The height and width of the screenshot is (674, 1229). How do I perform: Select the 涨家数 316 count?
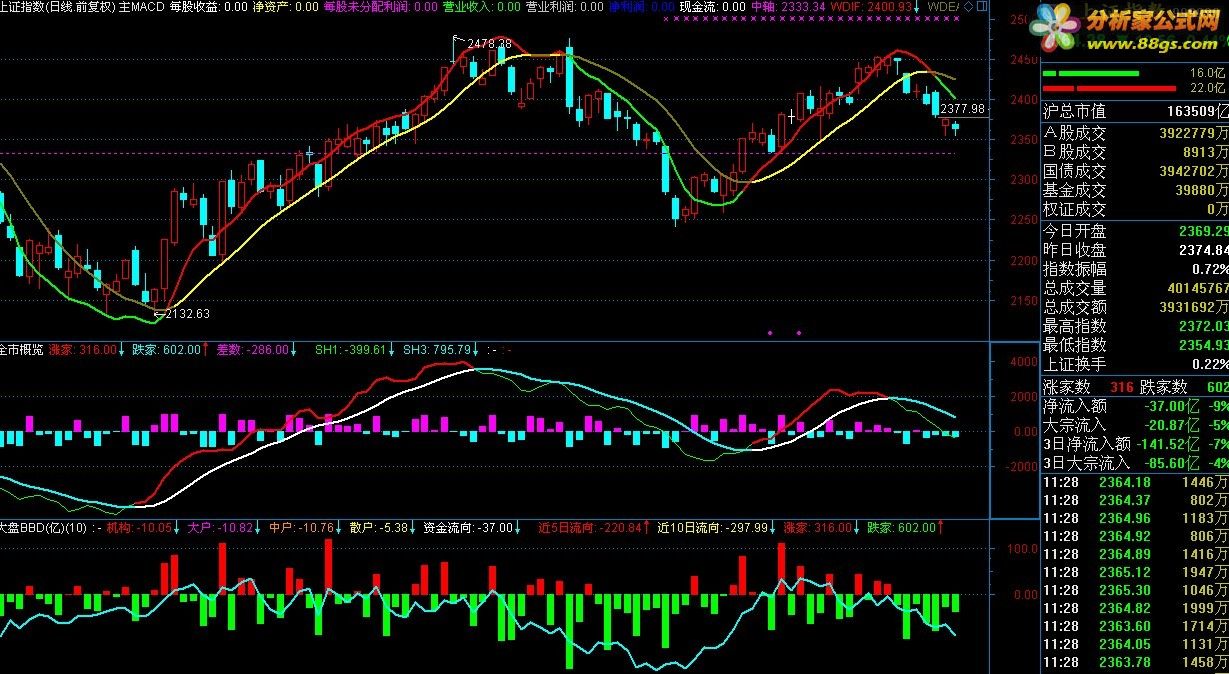click(1086, 387)
